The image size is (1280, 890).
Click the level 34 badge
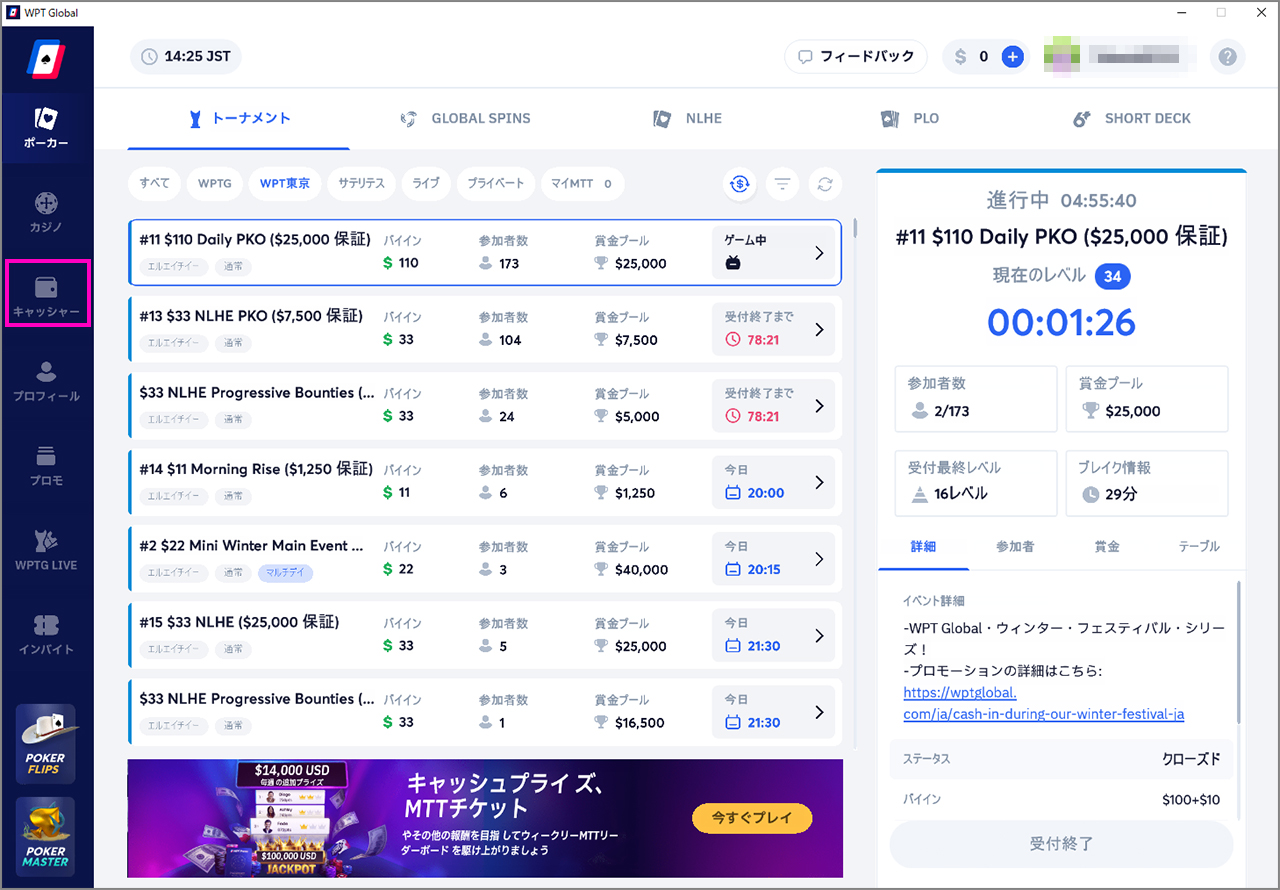click(1113, 276)
